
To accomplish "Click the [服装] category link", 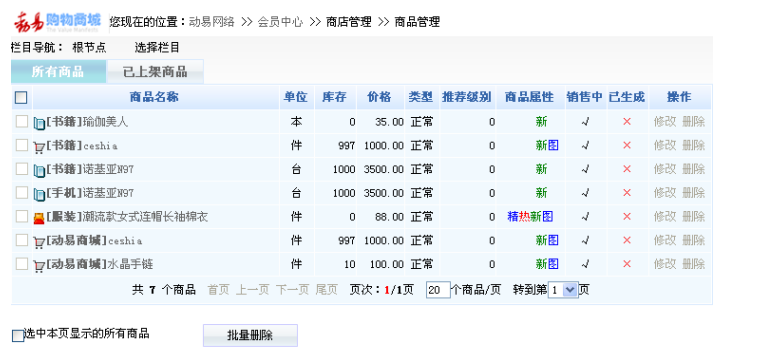I will (64, 216).
